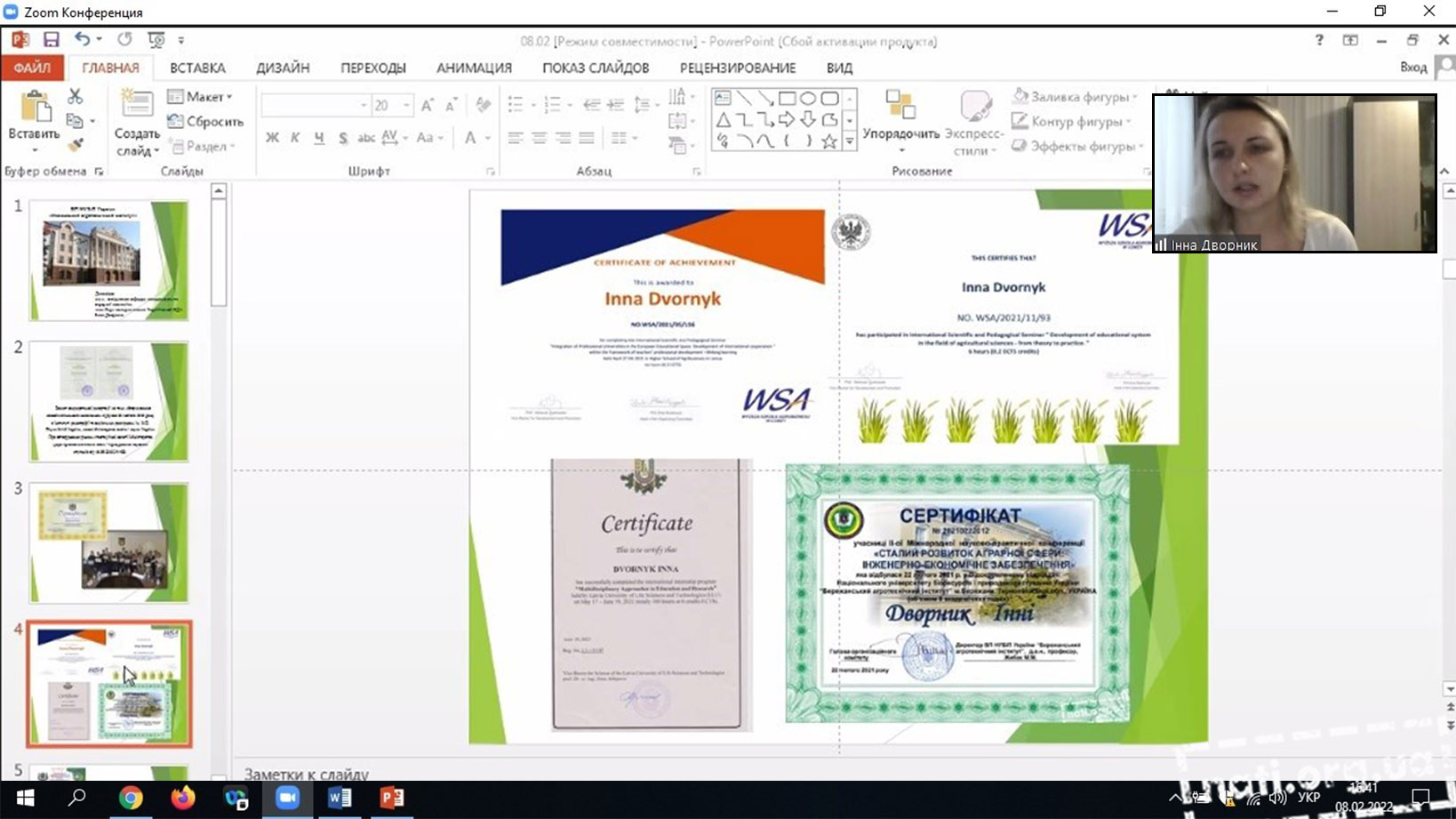
Task: Open the Эффекты фигуры dropdown
Action: [1076, 146]
